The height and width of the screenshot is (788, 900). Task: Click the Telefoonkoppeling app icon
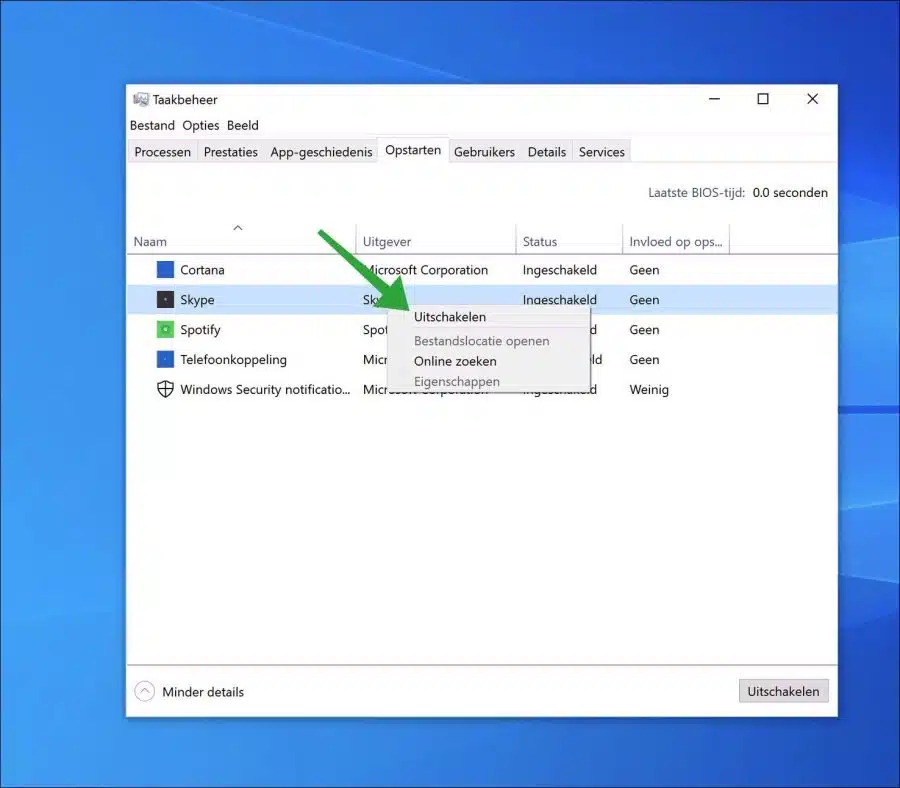point(165,359)
